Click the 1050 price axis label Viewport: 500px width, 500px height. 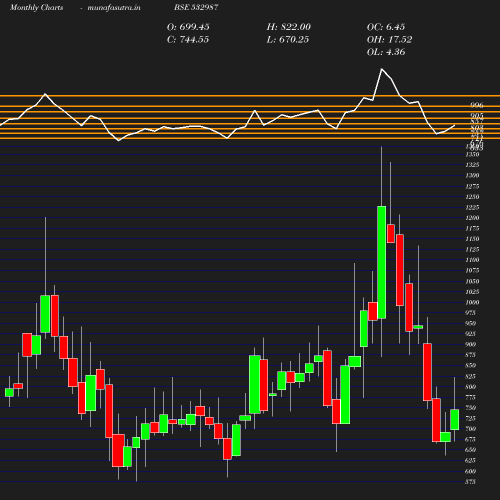pyautogui.click(x=472, y=281)
